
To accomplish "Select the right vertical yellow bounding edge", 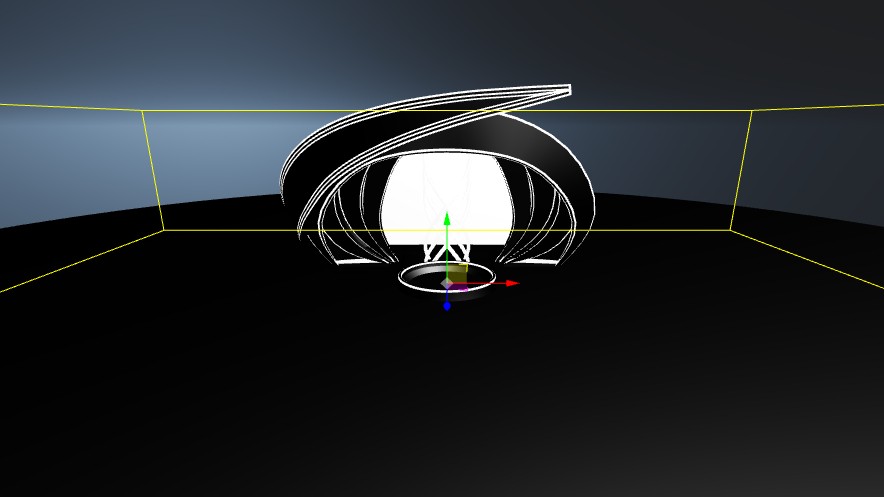I will click(x=741, y=170).
